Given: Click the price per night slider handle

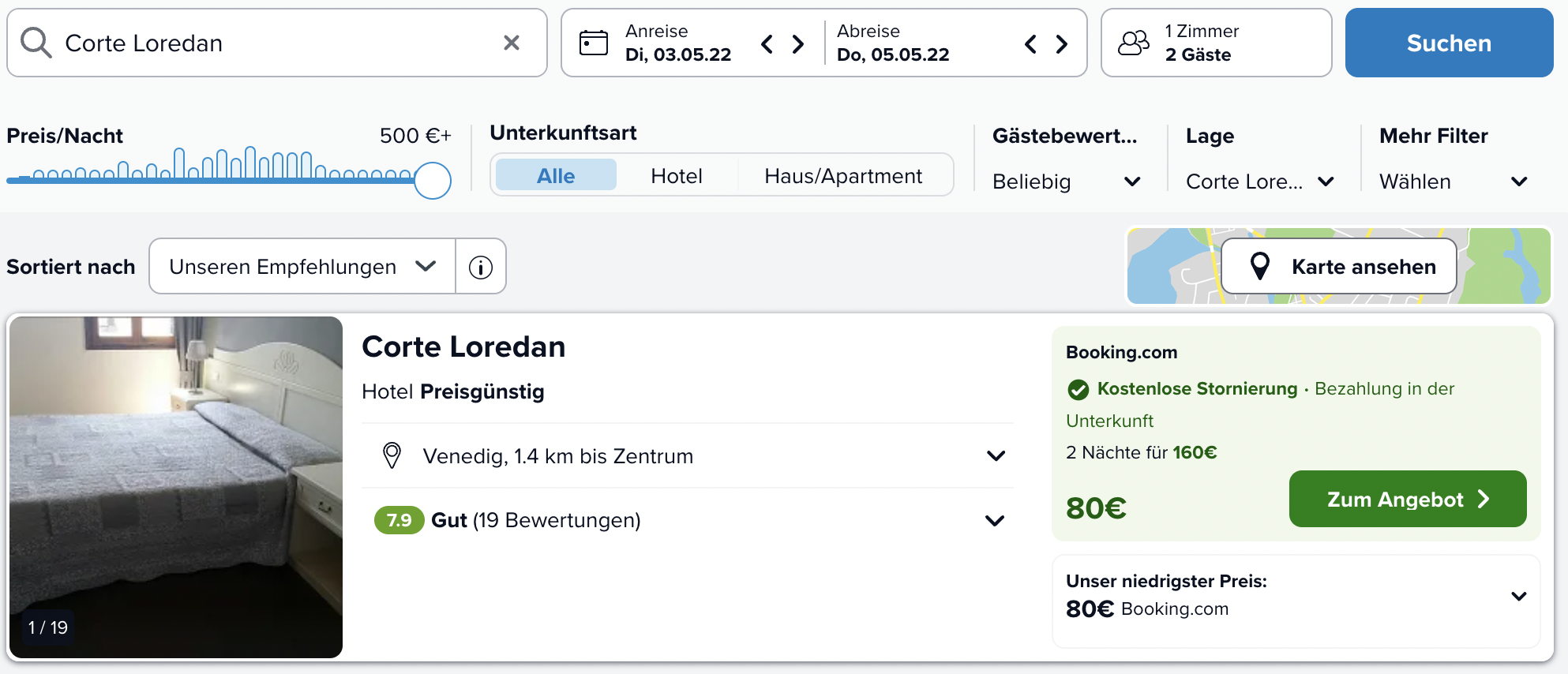Looking at the screenshot, I should point(433,180).
